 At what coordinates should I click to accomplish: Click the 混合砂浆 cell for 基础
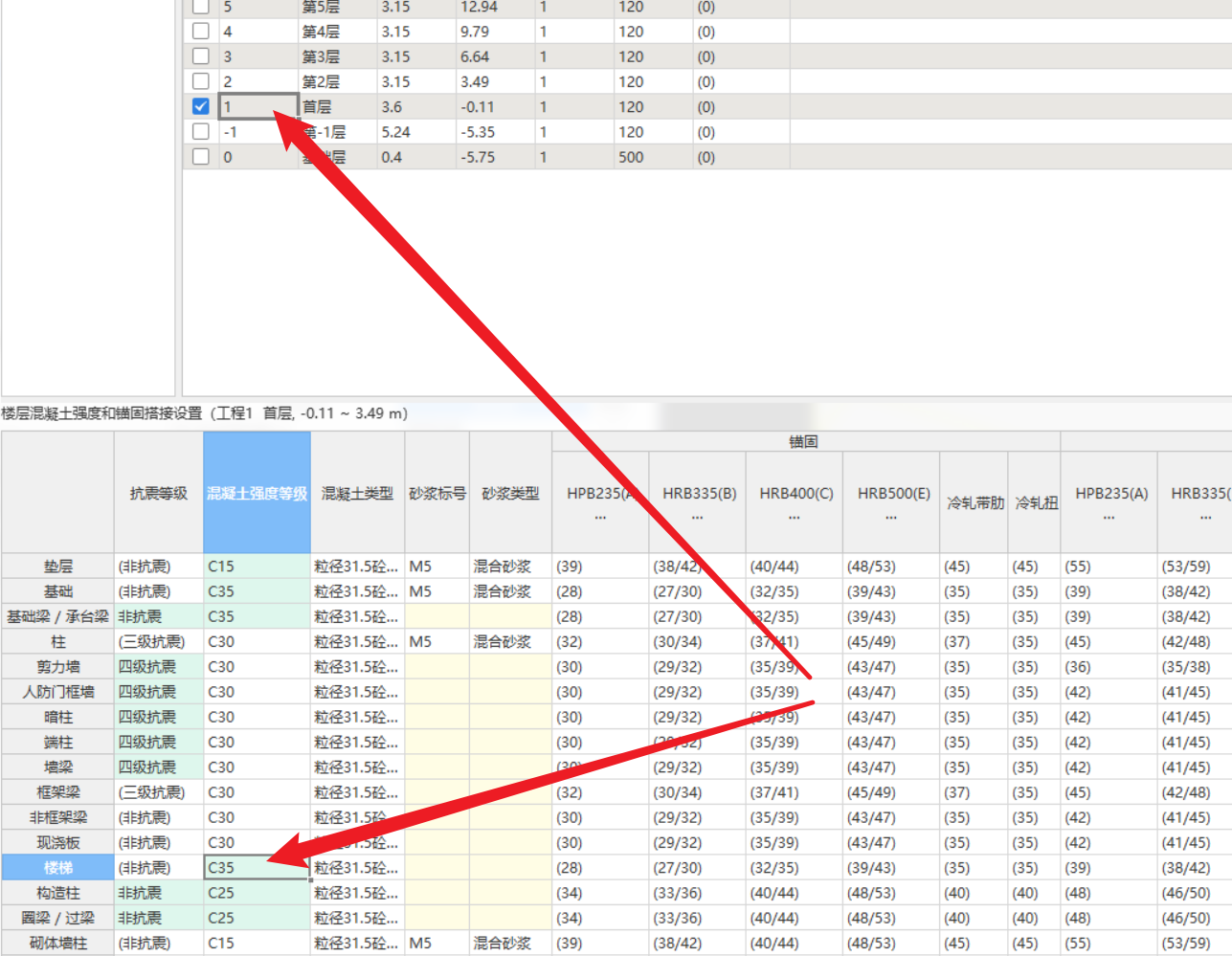coord(510,591)
